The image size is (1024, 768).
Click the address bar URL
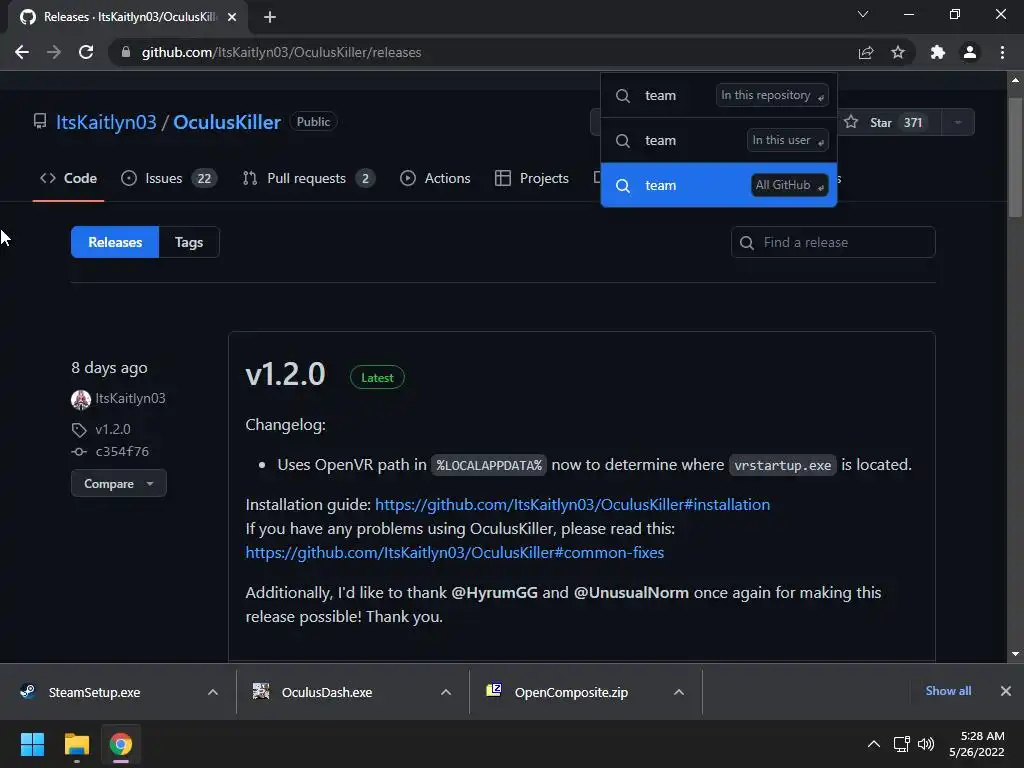281,52
